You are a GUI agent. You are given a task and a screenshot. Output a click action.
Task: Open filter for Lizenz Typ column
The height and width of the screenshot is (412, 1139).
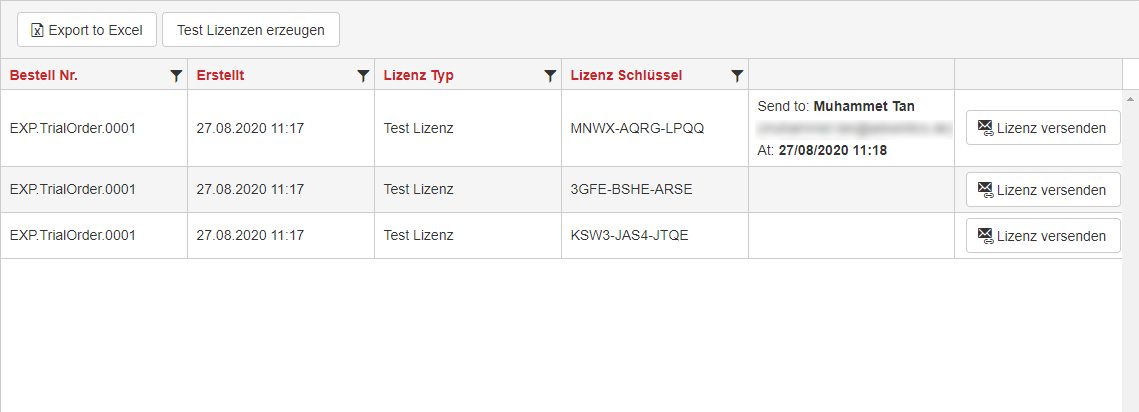click(x=550, y=76)
